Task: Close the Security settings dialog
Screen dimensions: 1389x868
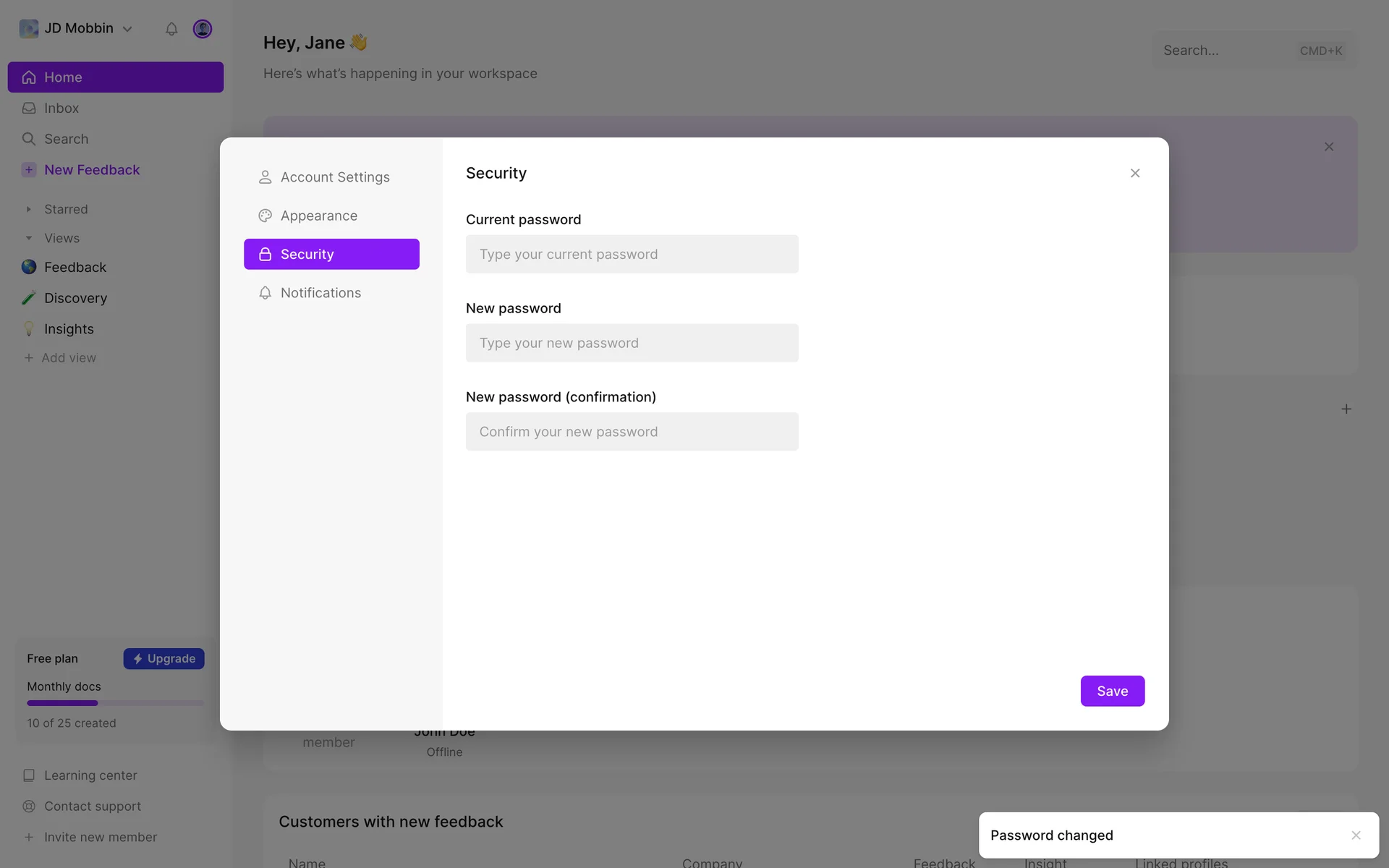Action: (1135, 173)
